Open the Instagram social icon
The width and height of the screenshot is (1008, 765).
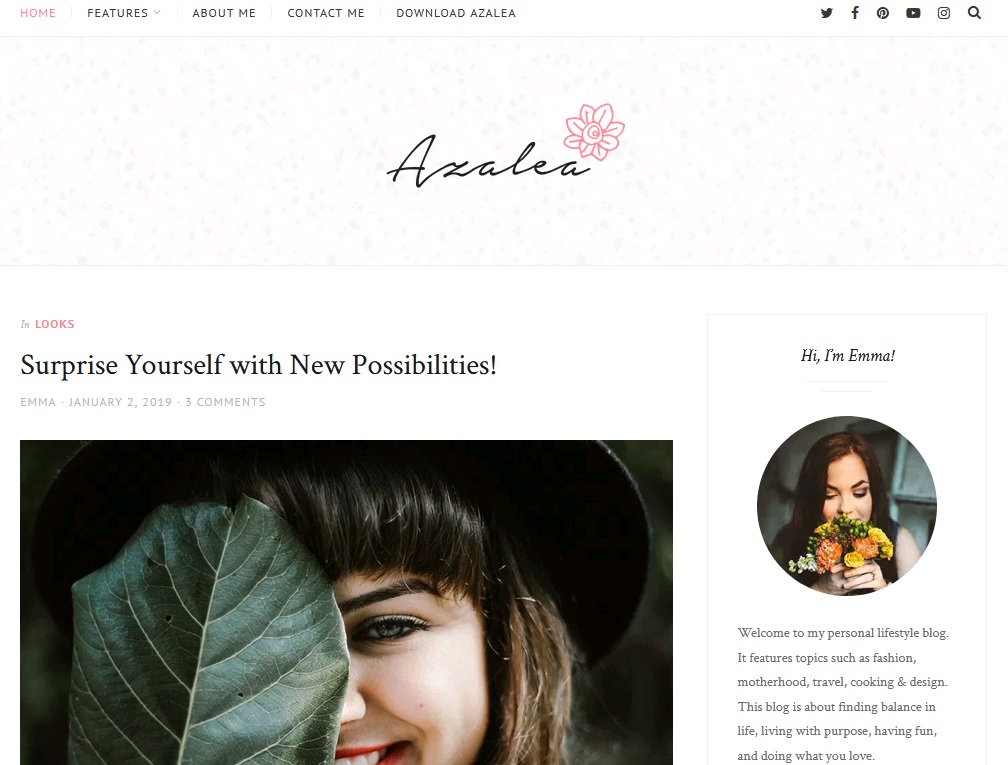coord(944,13)
